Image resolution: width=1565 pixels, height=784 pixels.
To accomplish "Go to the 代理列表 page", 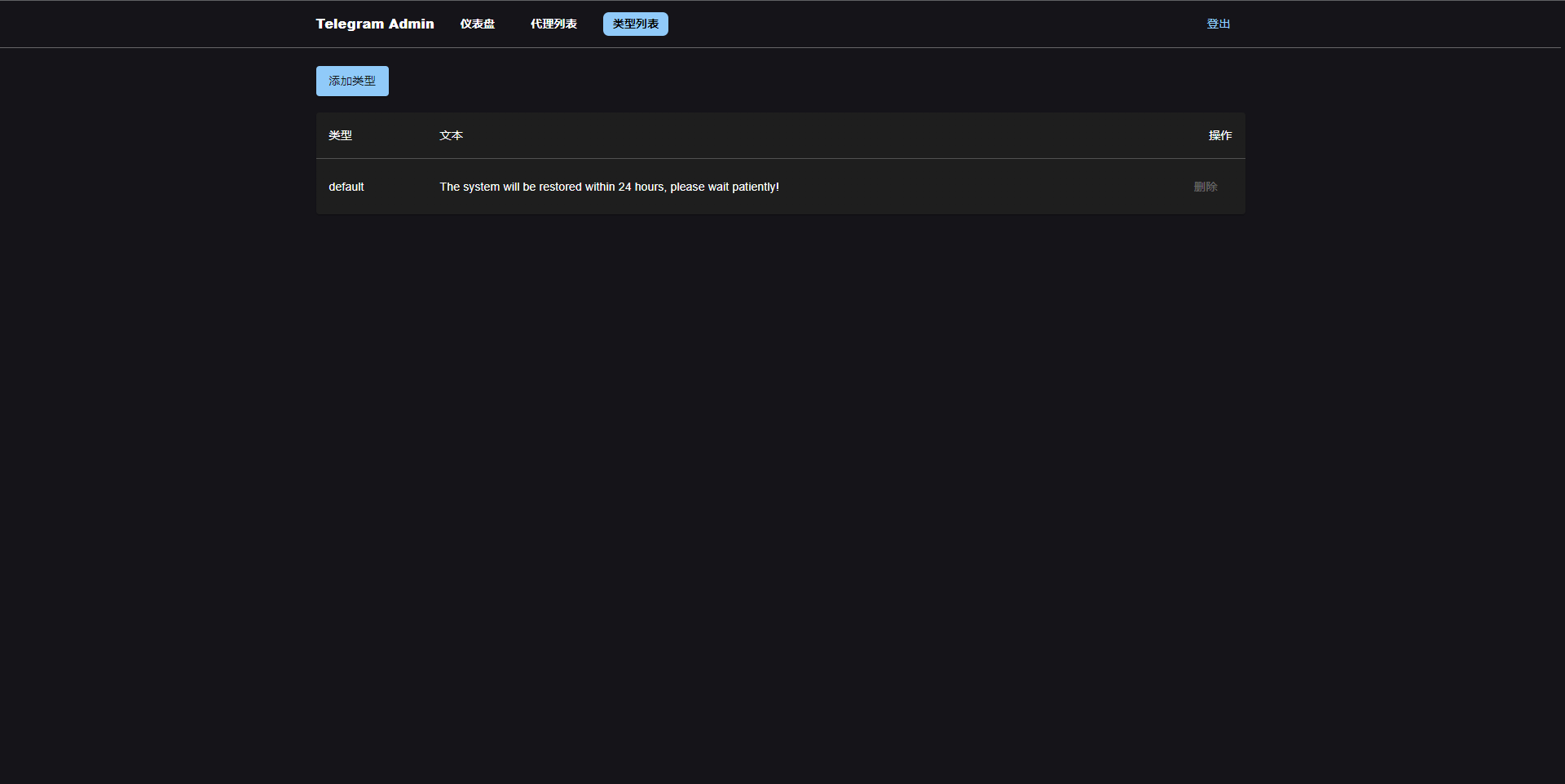I will pyautogui.click(x=553, y=24).
